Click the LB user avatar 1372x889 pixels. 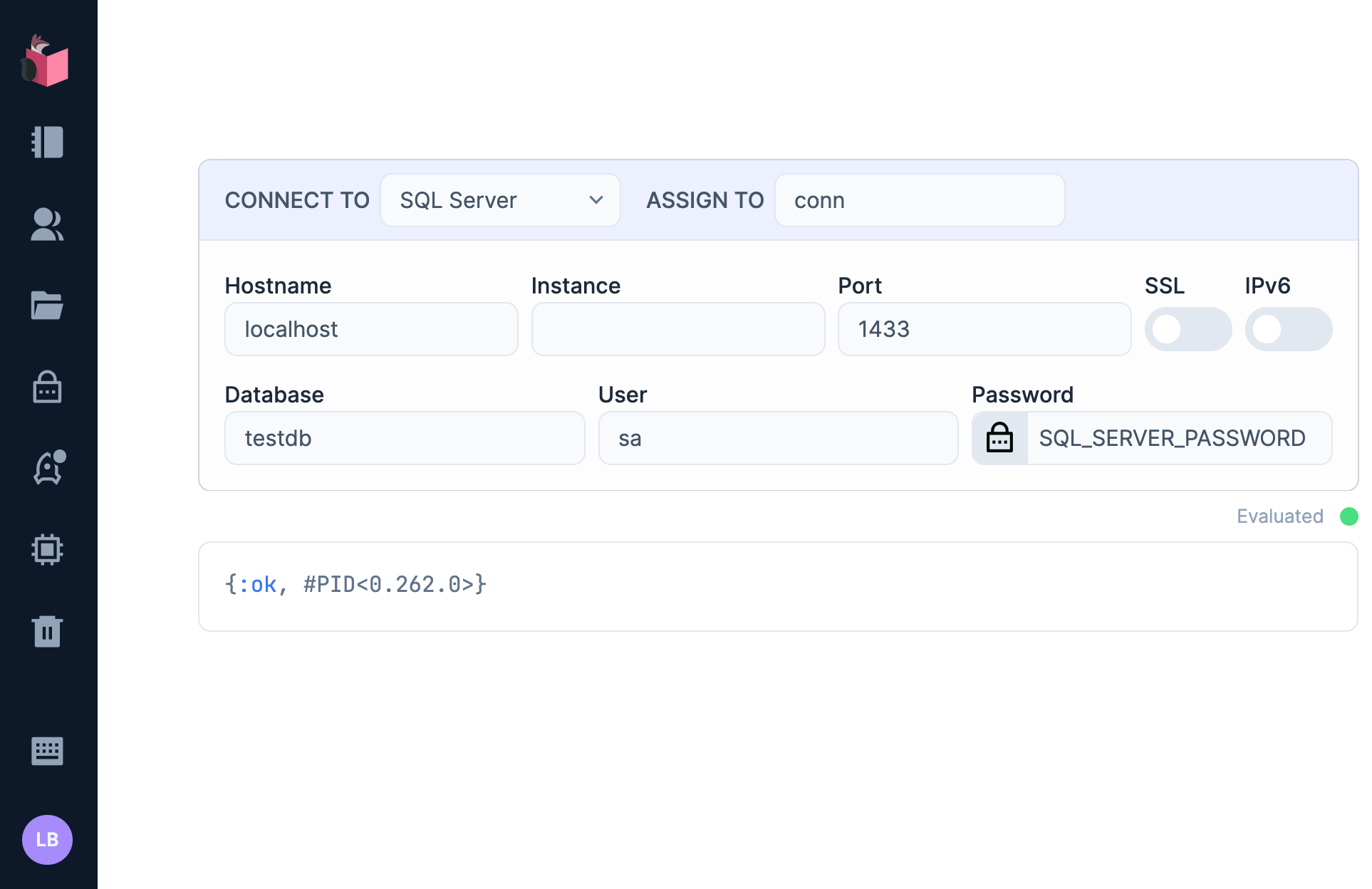[x=47, y=839]
